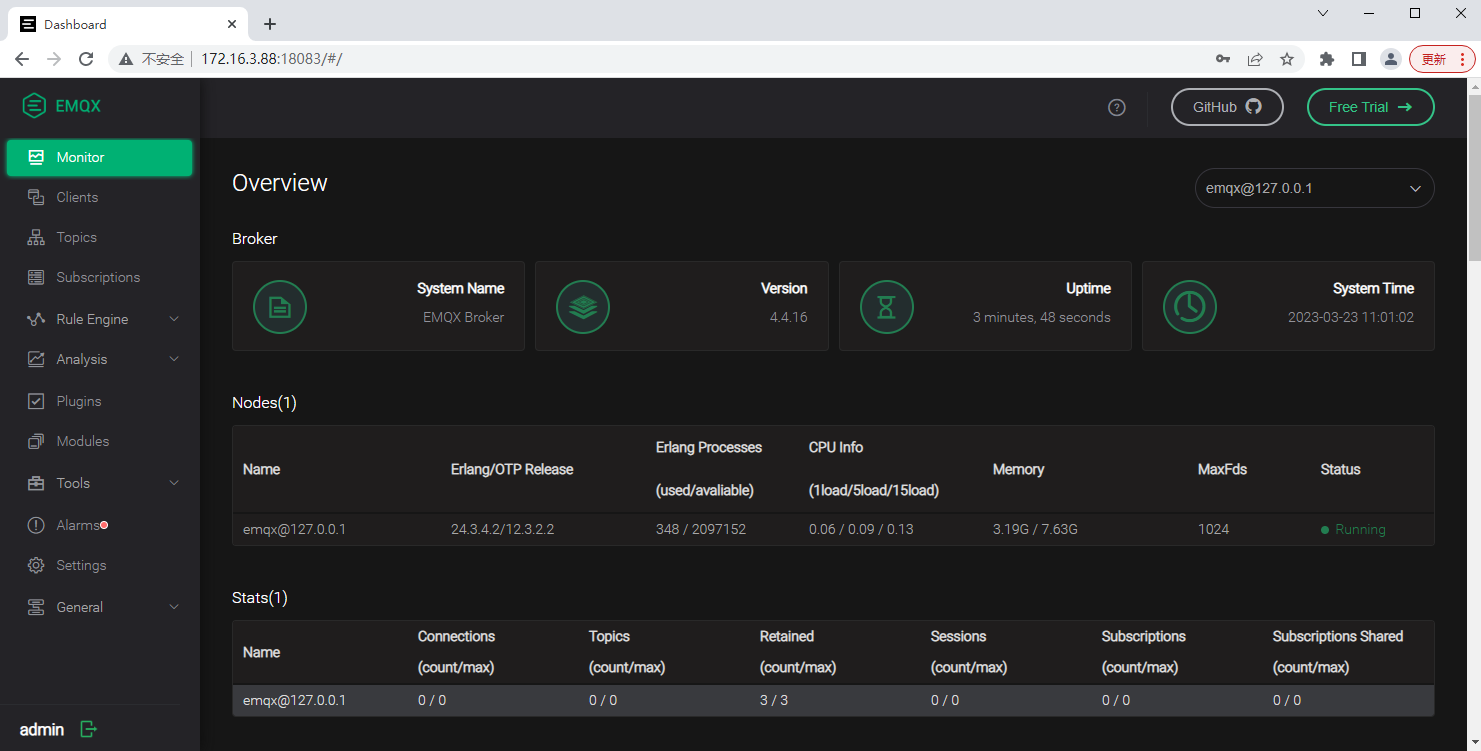Screen dimensions: 1481x751
Task: Expand the General submenu
Action: click(x=99, y=607)
